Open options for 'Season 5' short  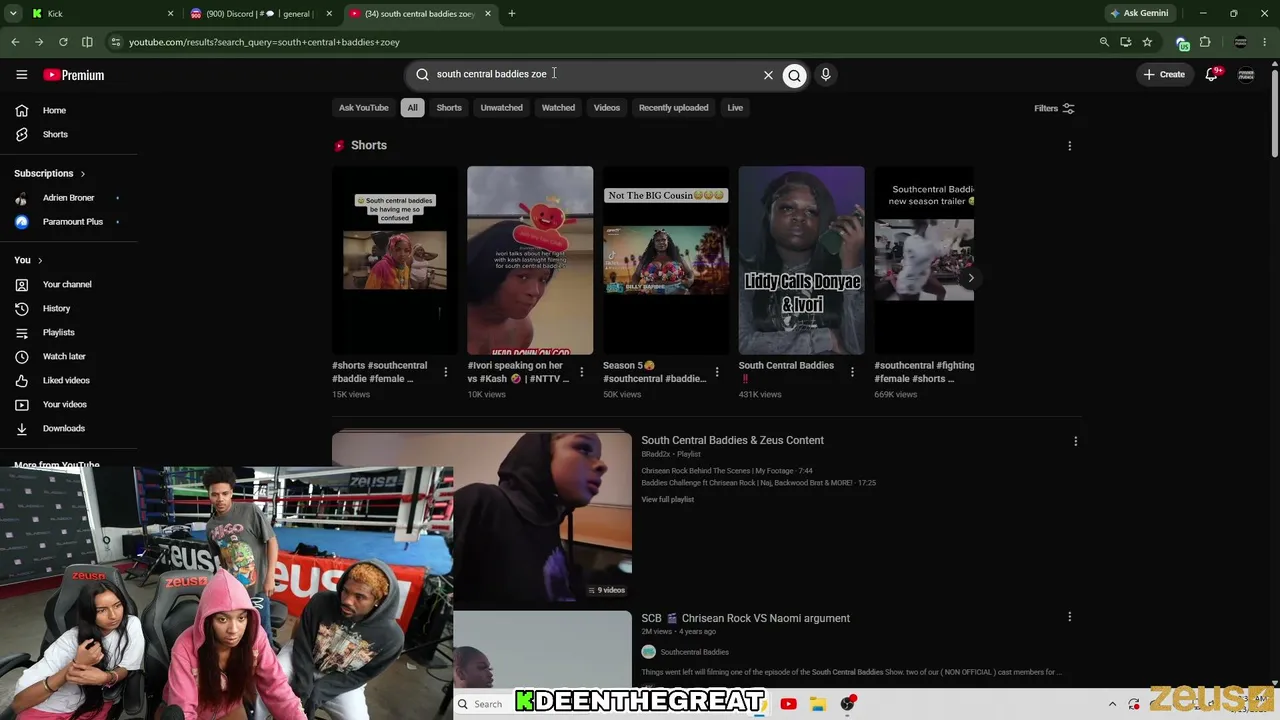coord(716,372)
